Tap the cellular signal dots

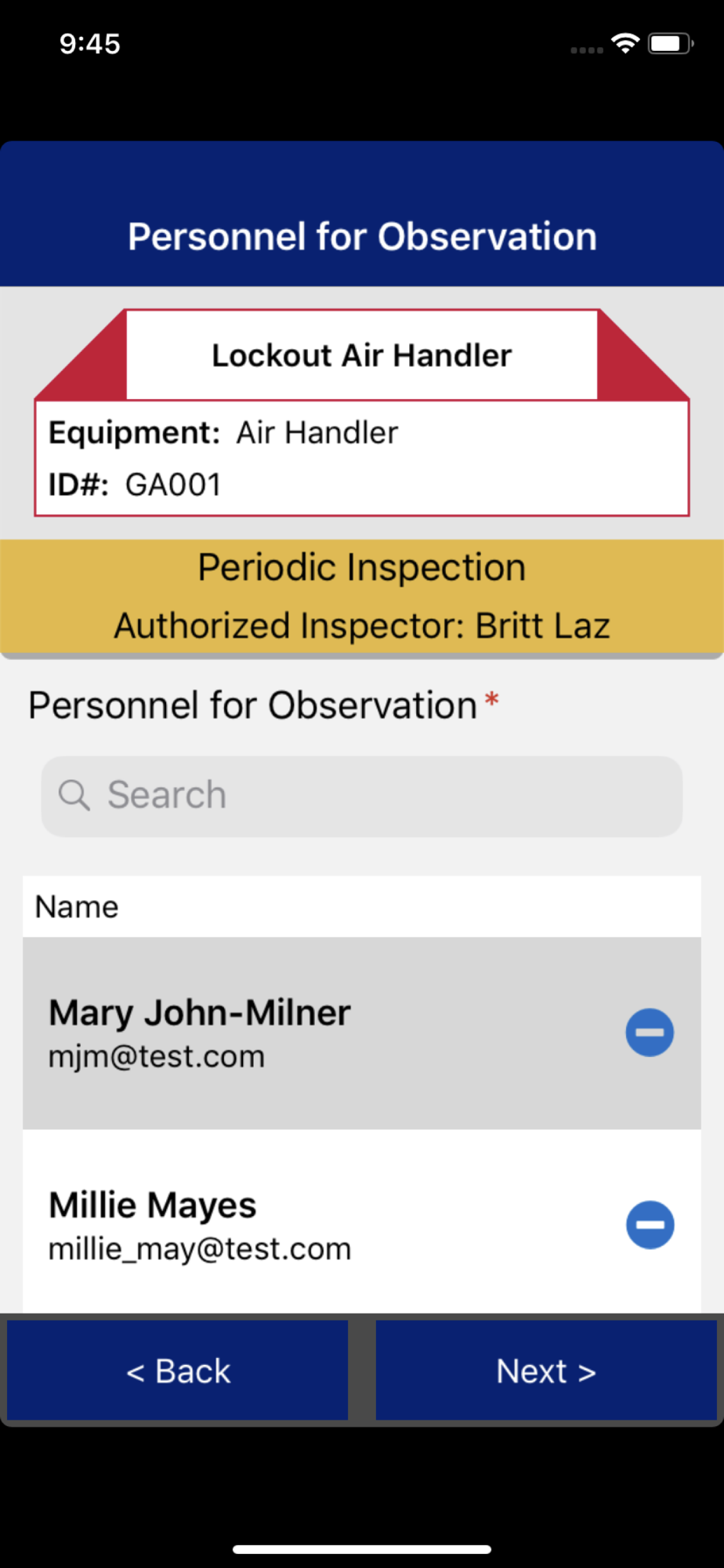tap(587, 50)
